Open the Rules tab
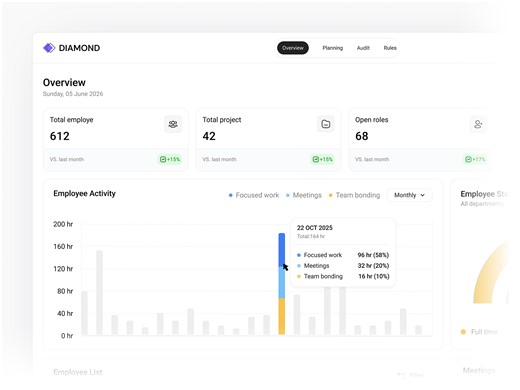This screenshot has width=520, height=390. pyautogui.click(x=390, y=48)
